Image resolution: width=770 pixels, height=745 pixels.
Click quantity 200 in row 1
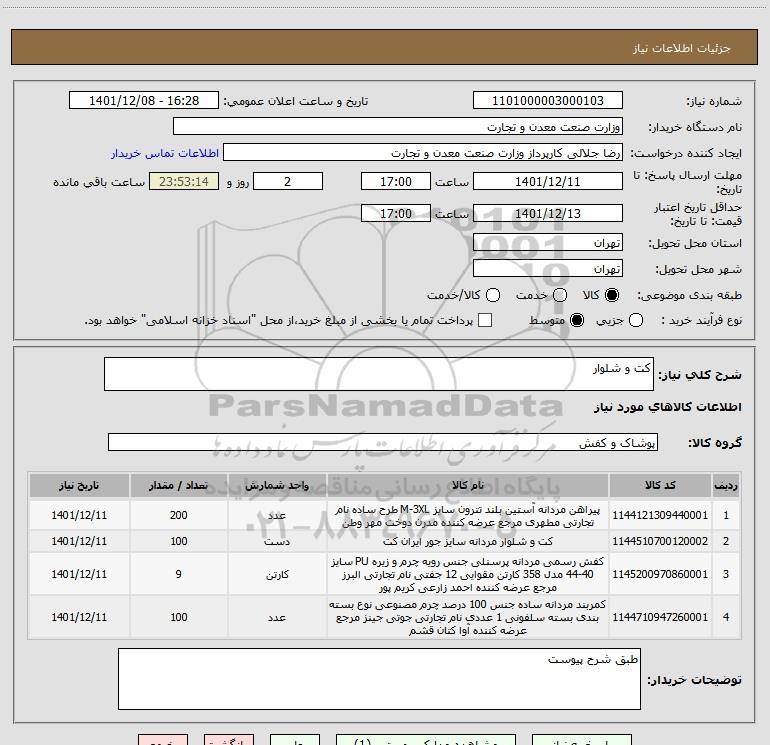click(x=179, y=515)
